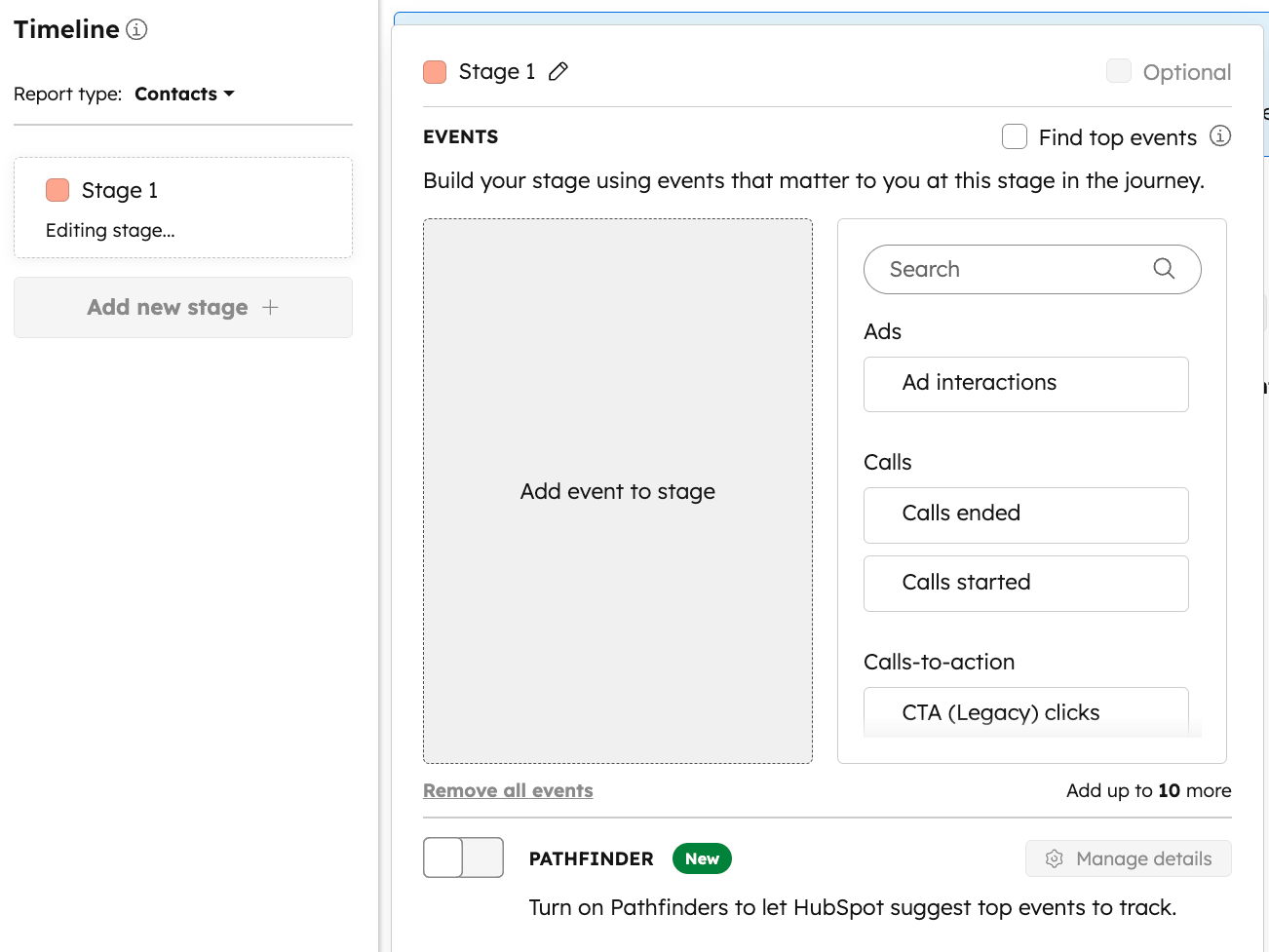Add new stage to timeline

click(x=183, y=307)
